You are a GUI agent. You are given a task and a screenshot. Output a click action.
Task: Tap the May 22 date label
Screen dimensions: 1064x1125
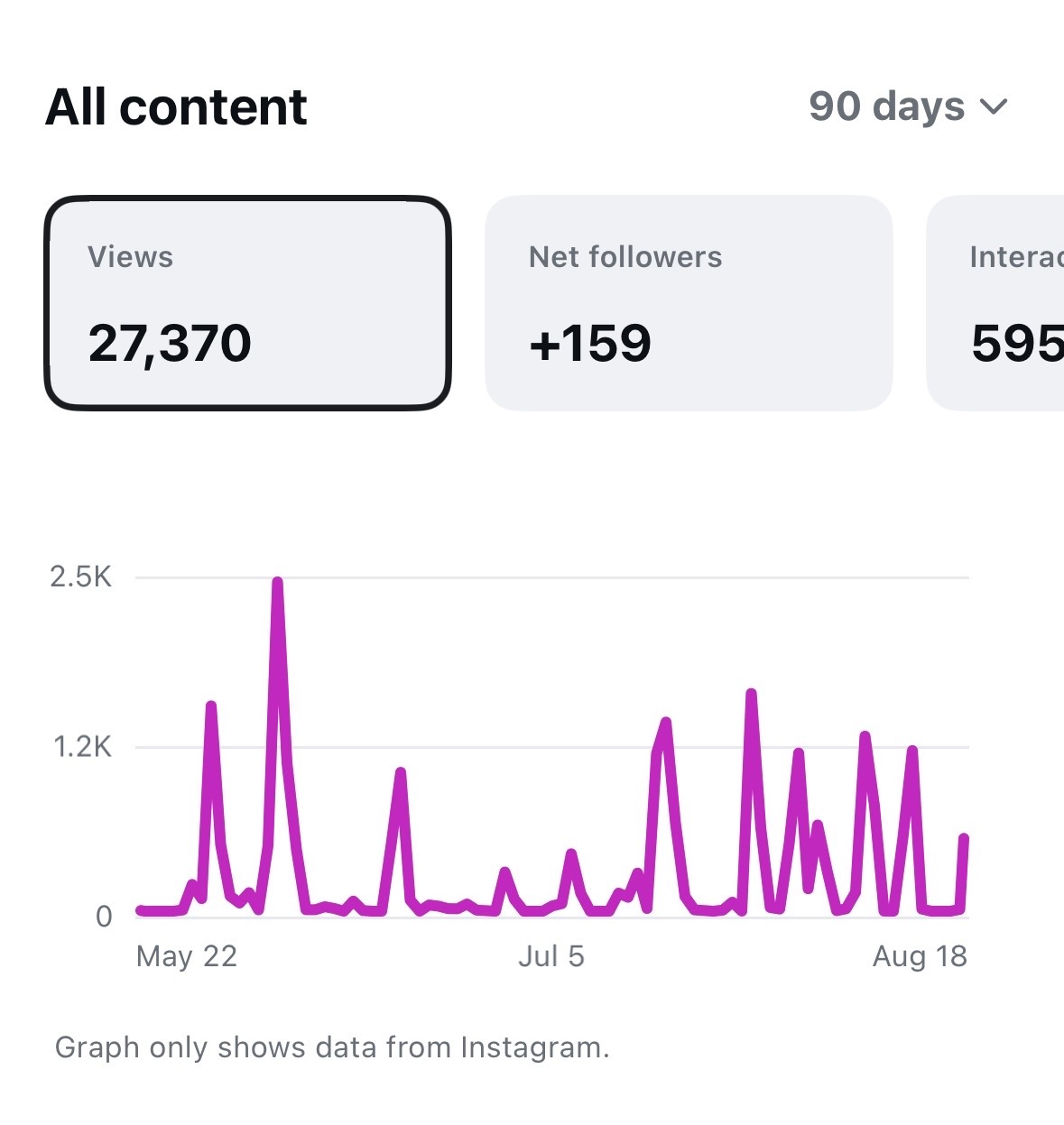(187, 956)
